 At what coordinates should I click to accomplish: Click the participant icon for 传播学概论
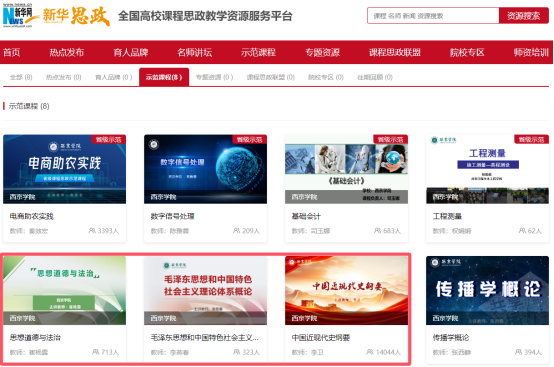[518, 352]
